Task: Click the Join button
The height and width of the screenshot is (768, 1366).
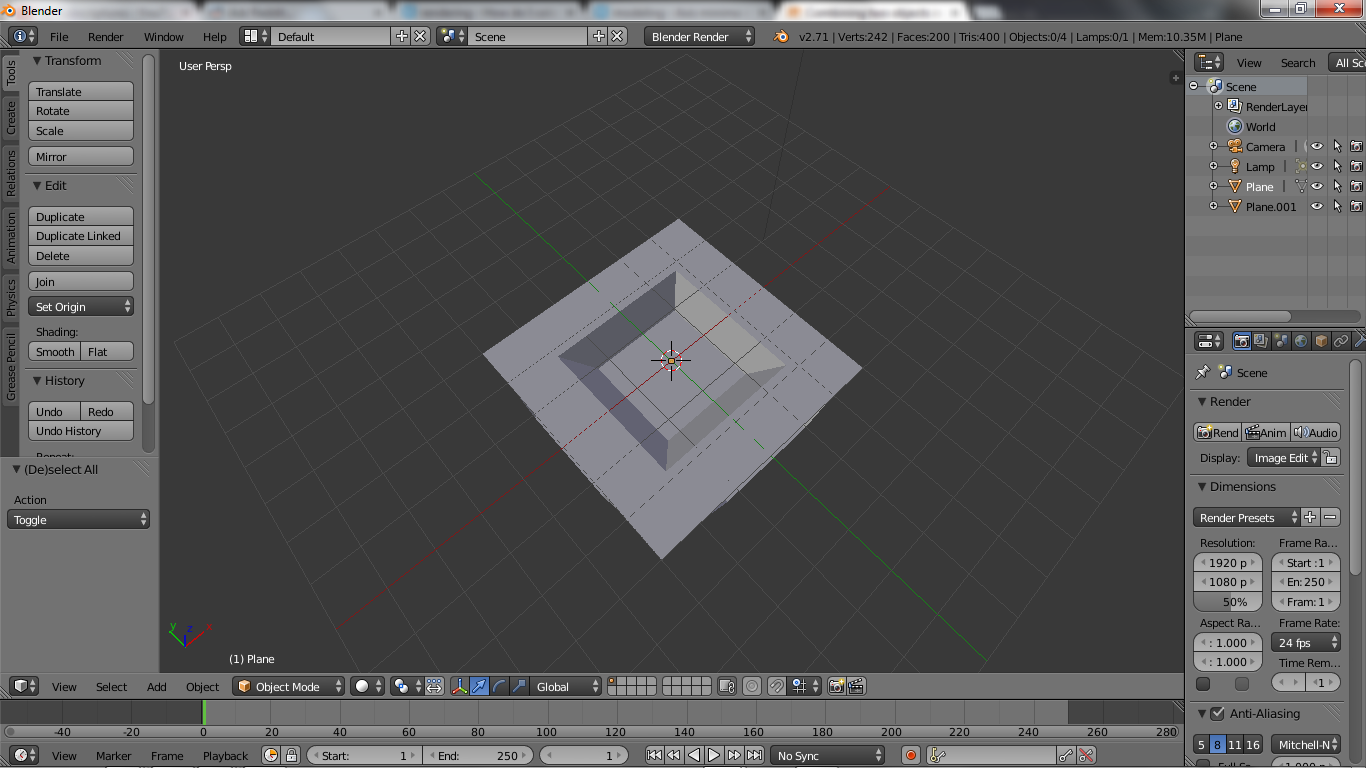Action: tap(81, 281)
